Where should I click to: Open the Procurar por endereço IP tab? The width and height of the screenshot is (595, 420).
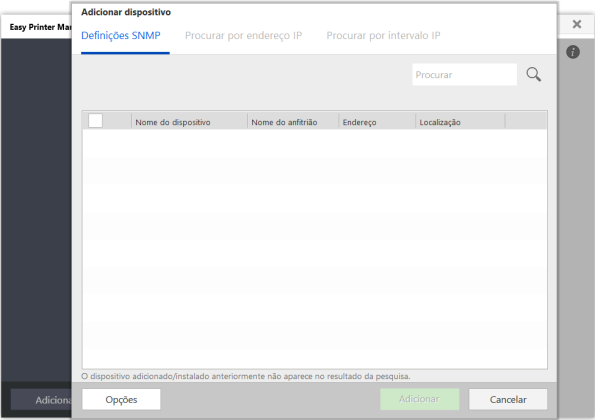point(243,36)
